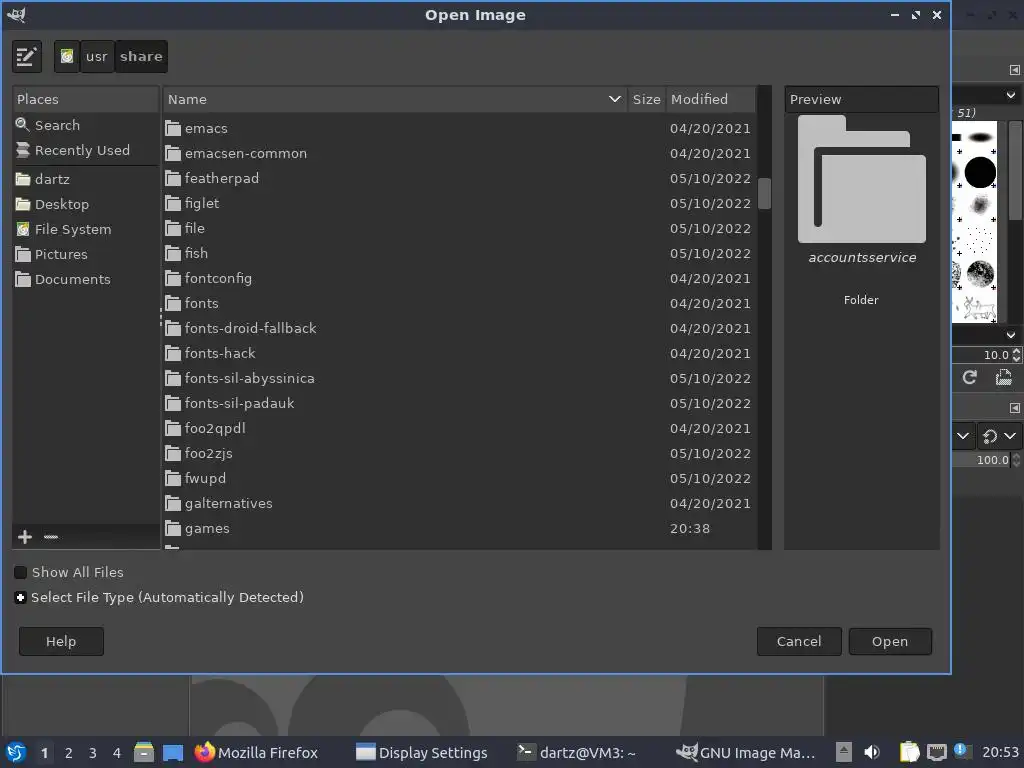Select the foo2qpdl folder
The image size is (1024, 768).
pyautogui.click(x=460, y=428)
